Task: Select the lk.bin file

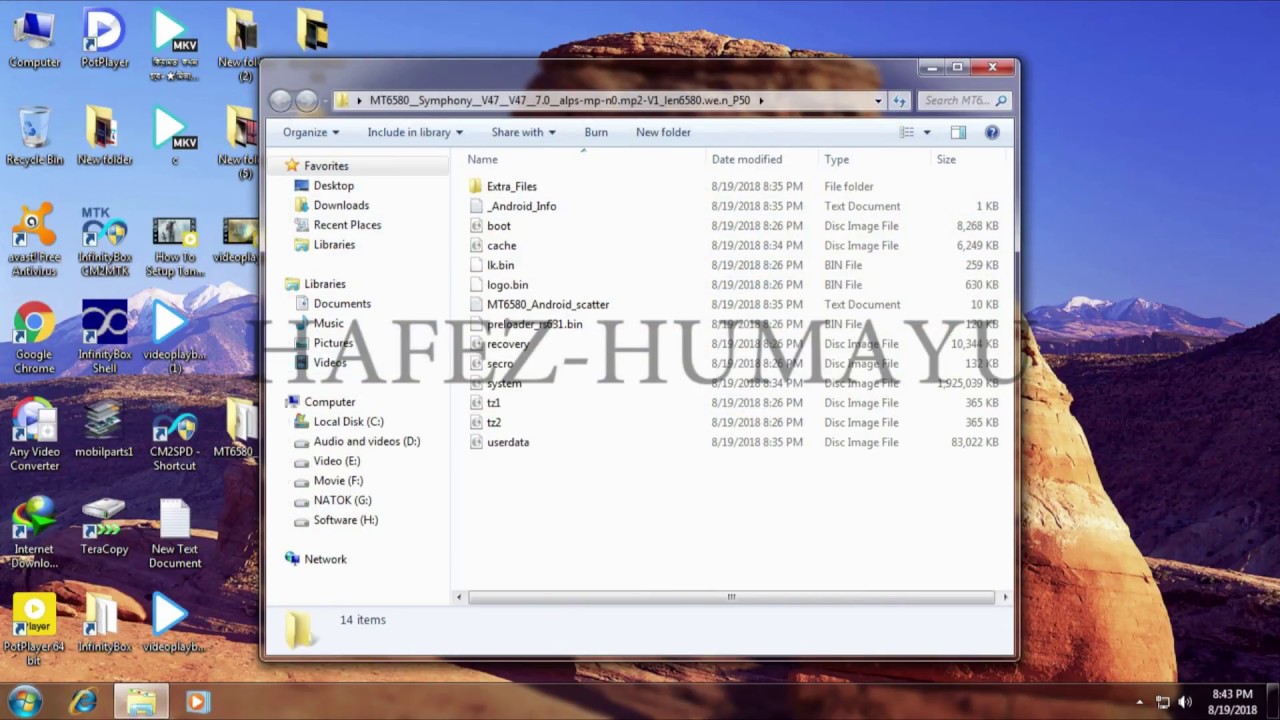Action: tap(500, 265)
